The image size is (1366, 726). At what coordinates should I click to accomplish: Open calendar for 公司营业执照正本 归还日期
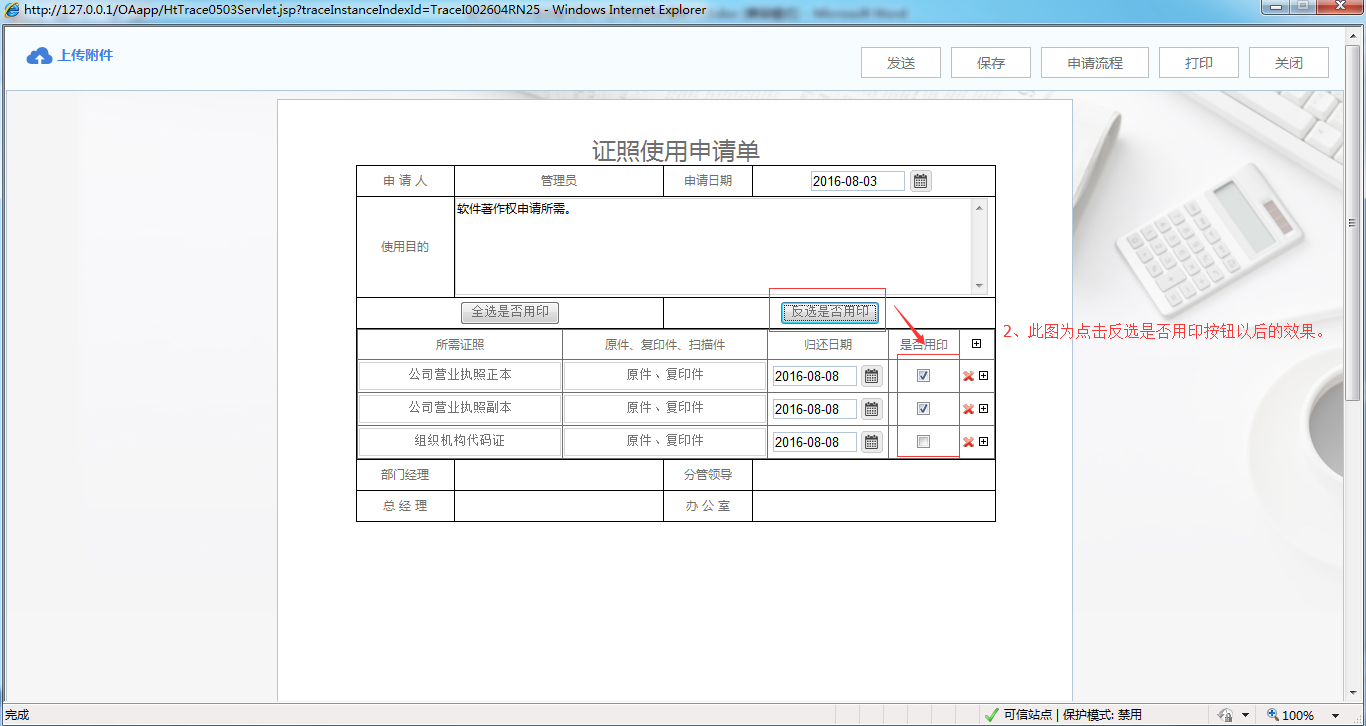869,375
